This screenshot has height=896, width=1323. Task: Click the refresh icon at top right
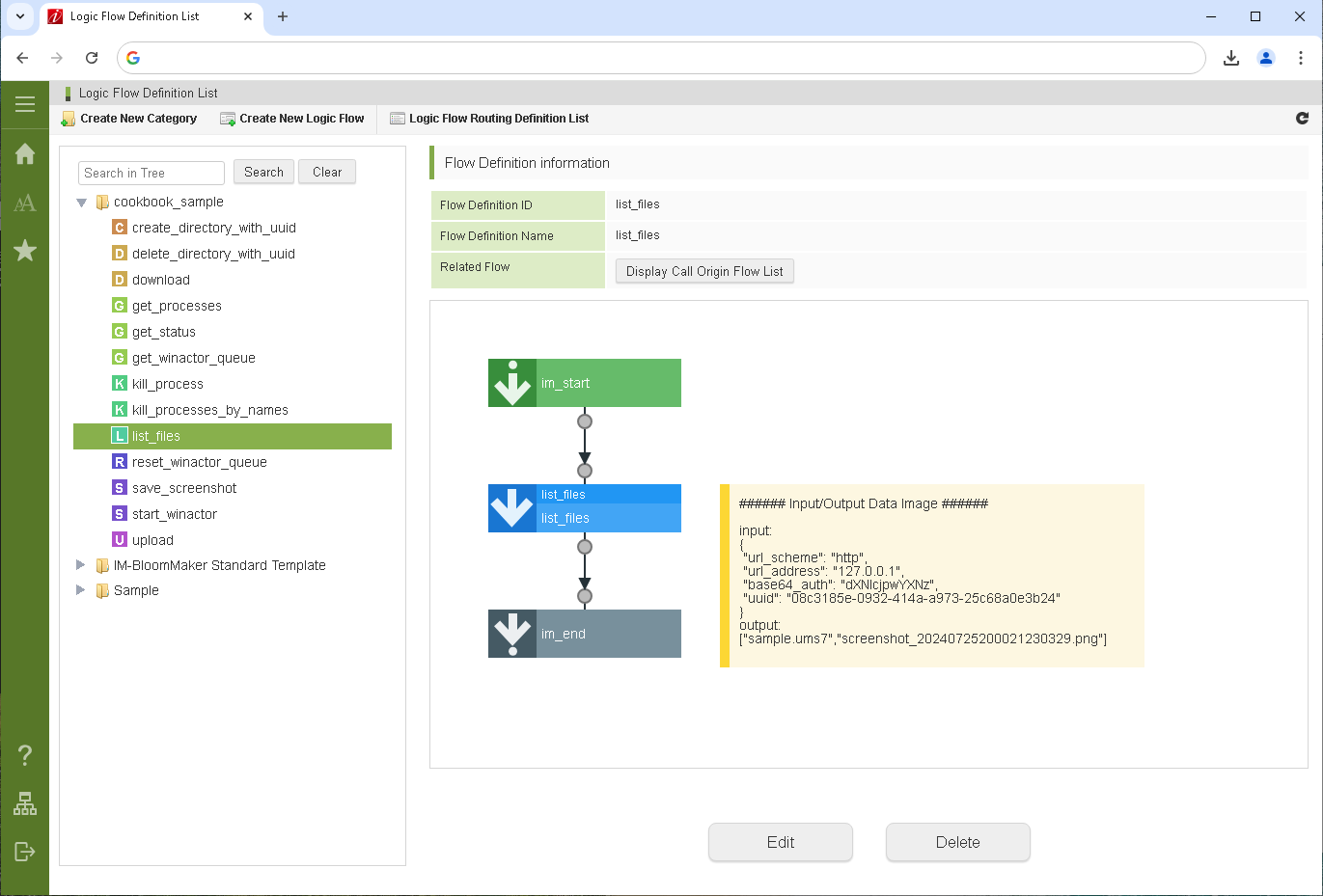pos(1302,118)
